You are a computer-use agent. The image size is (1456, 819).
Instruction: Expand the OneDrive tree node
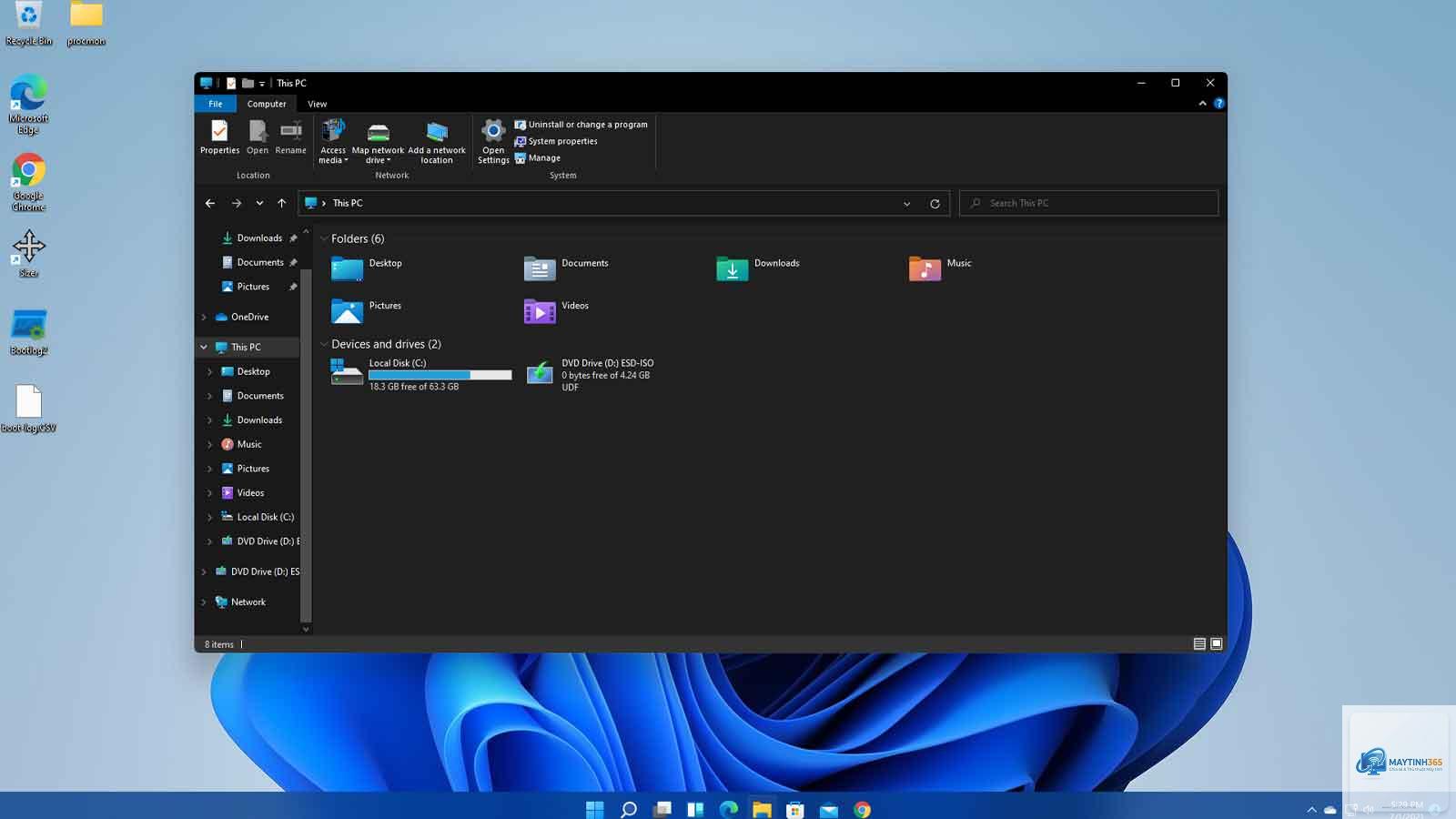pyautogui.click(x=204, y=317)
